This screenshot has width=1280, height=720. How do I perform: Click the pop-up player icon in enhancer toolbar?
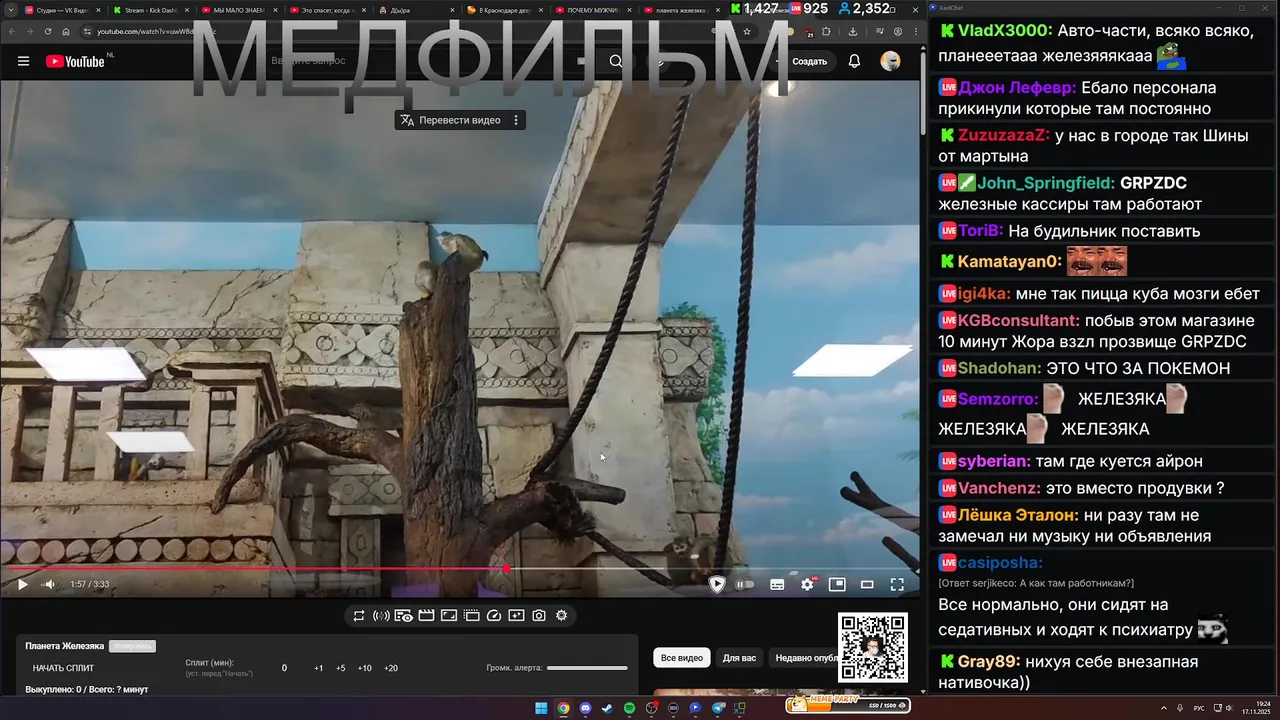tap(471, 616)
